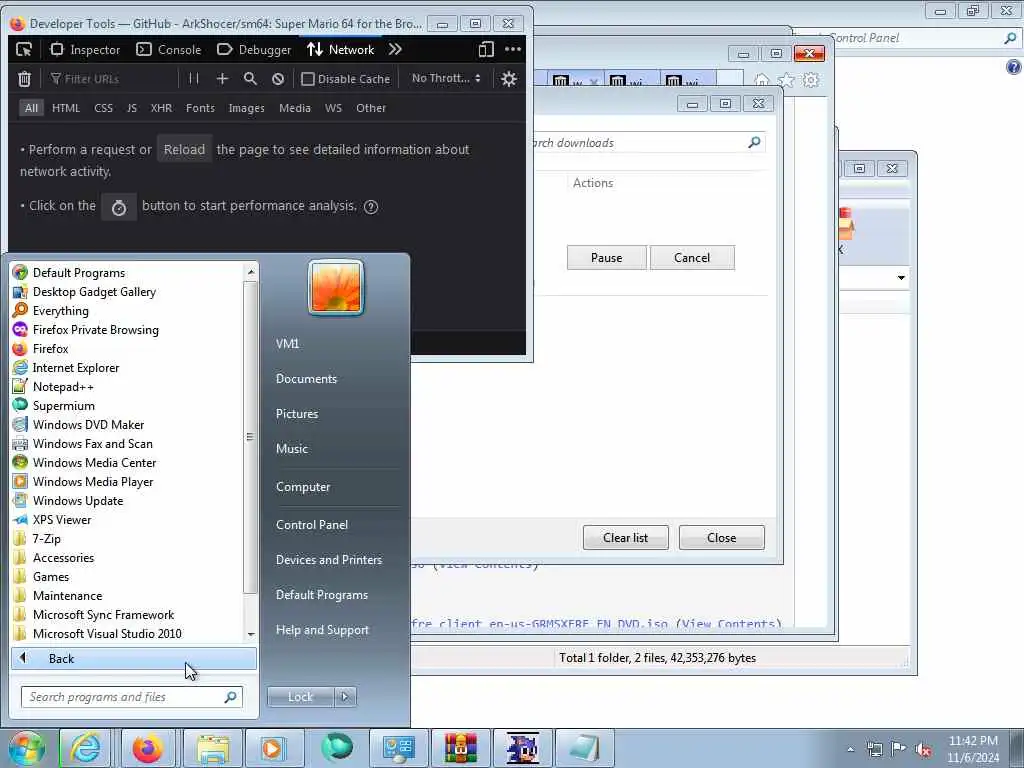Toggle responsive design mode icon
The width and height of the screenshot is (1024, 768).
coord(486,50)
